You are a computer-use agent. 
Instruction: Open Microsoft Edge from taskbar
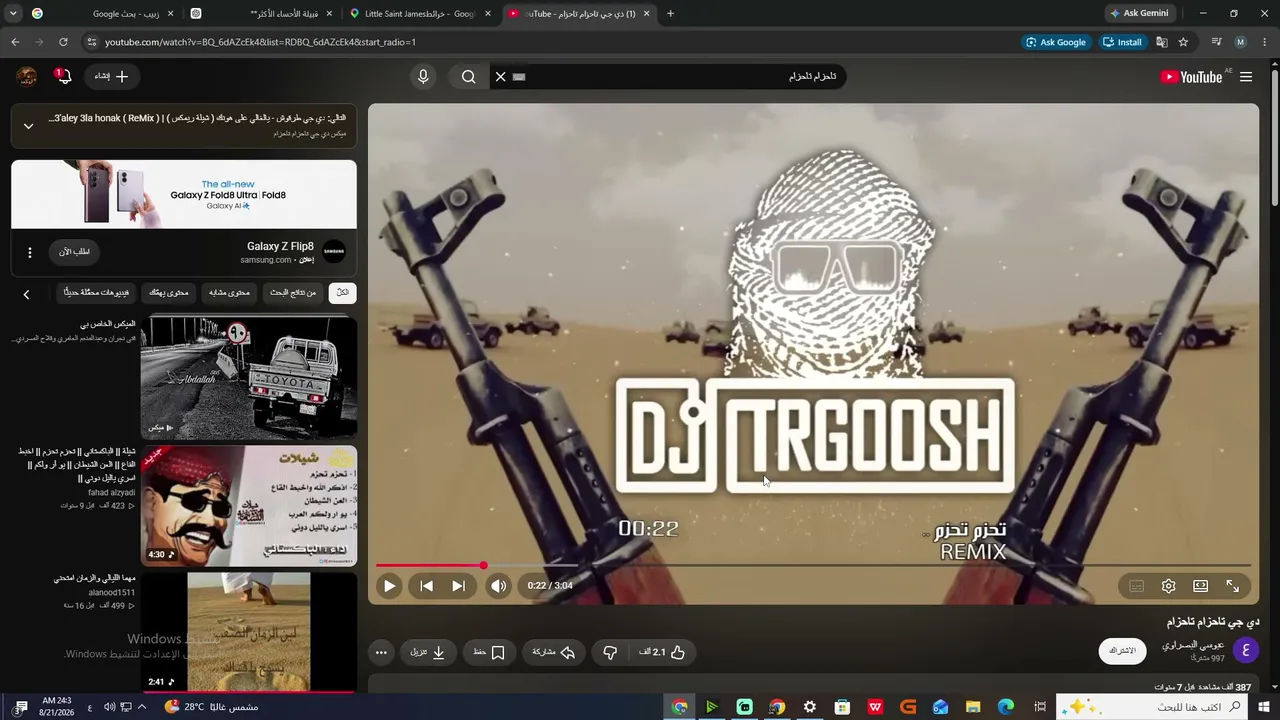click(1006, 707)
